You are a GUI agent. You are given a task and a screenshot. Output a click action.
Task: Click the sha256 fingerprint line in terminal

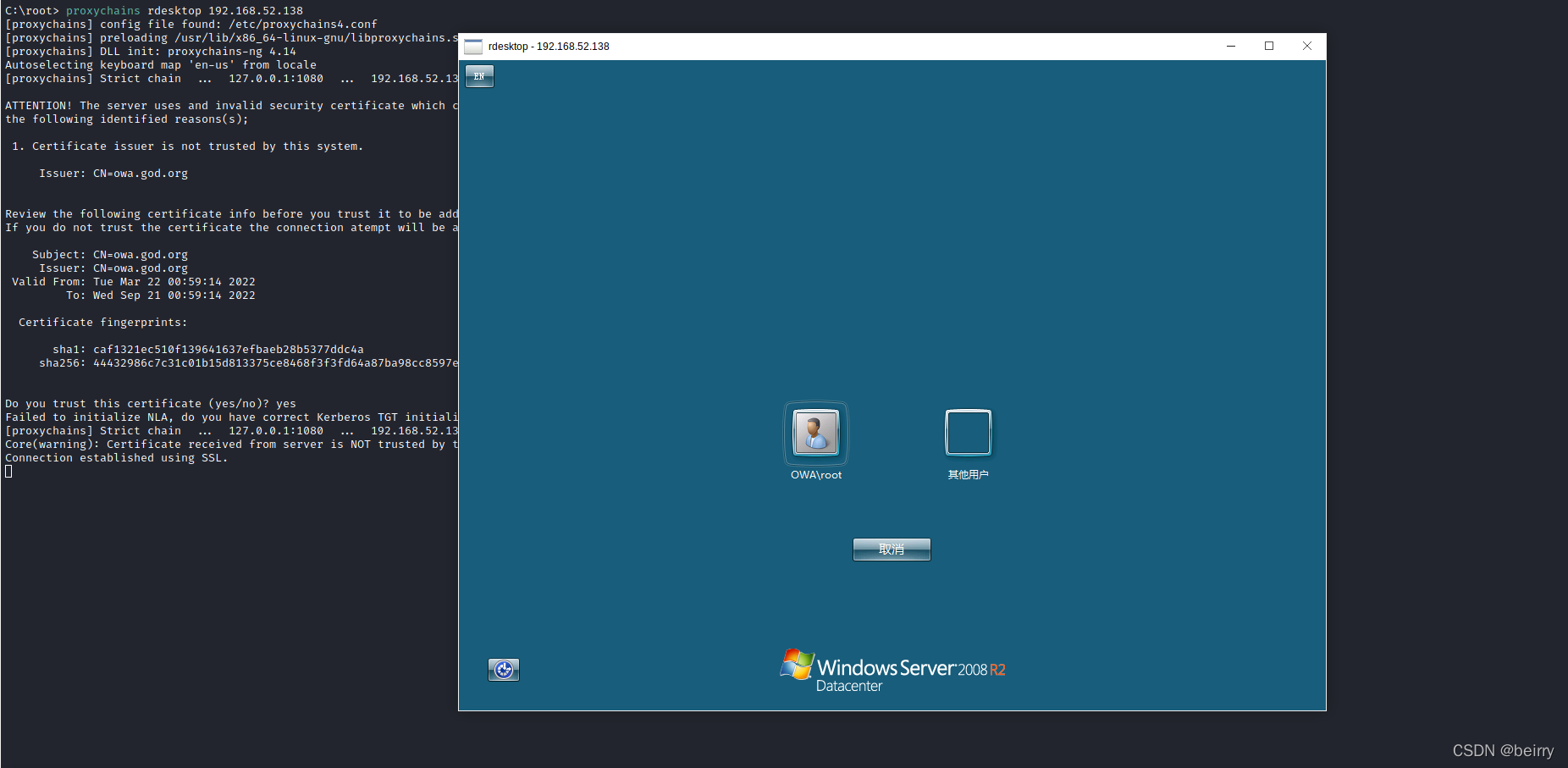249,363
